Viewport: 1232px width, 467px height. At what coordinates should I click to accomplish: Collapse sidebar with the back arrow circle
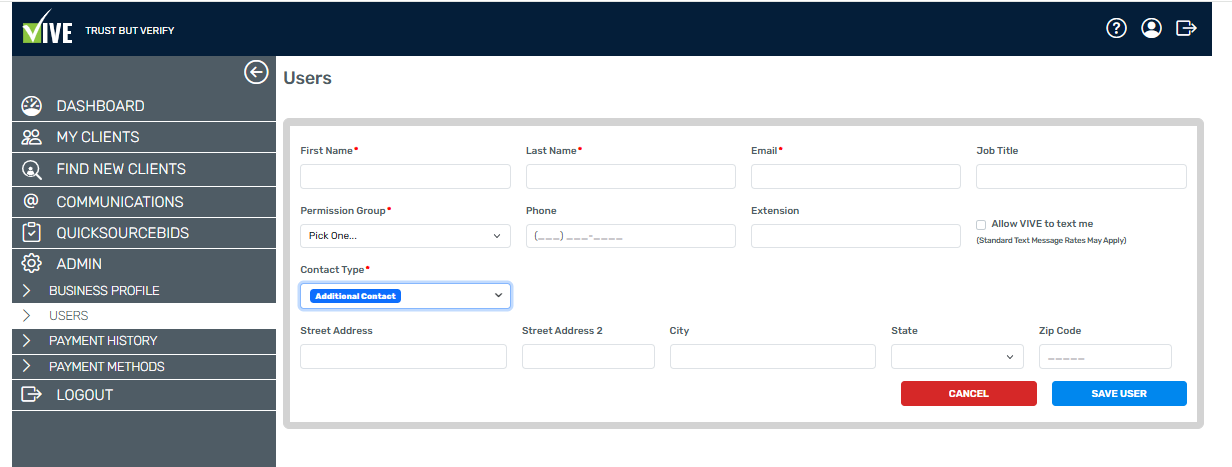tap(256, 72)
